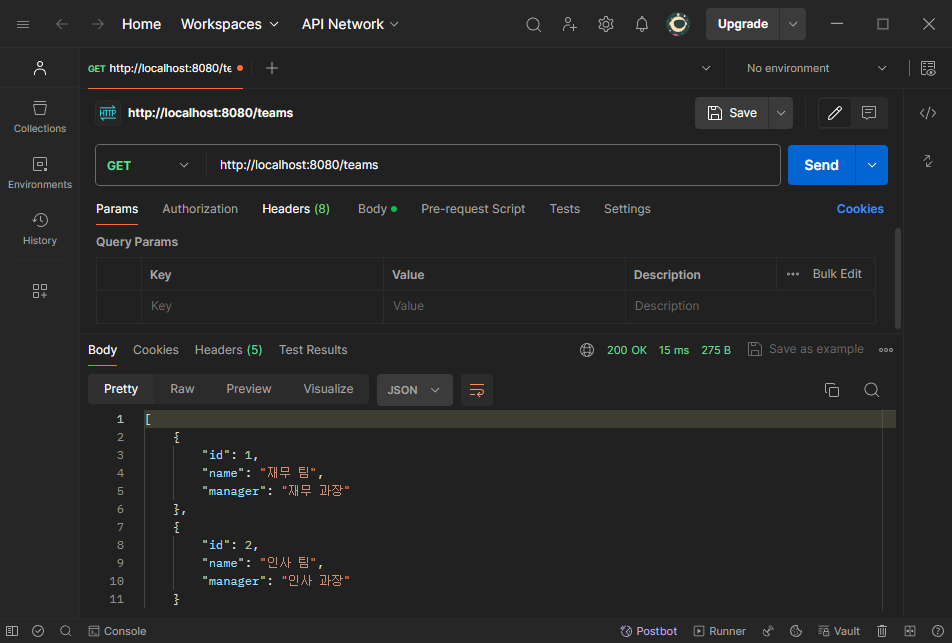Change the GET method dropdown
952x643 pixels.
[148, 165]
